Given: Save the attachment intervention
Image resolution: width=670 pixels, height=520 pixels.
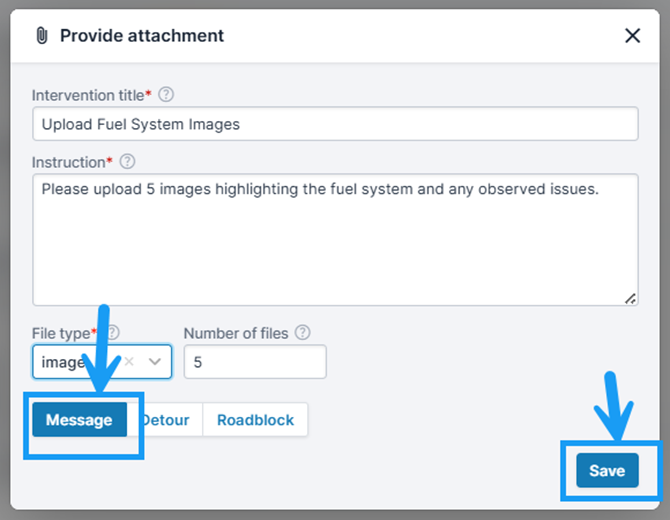Looking at the screenshot, I should [607, 470].
